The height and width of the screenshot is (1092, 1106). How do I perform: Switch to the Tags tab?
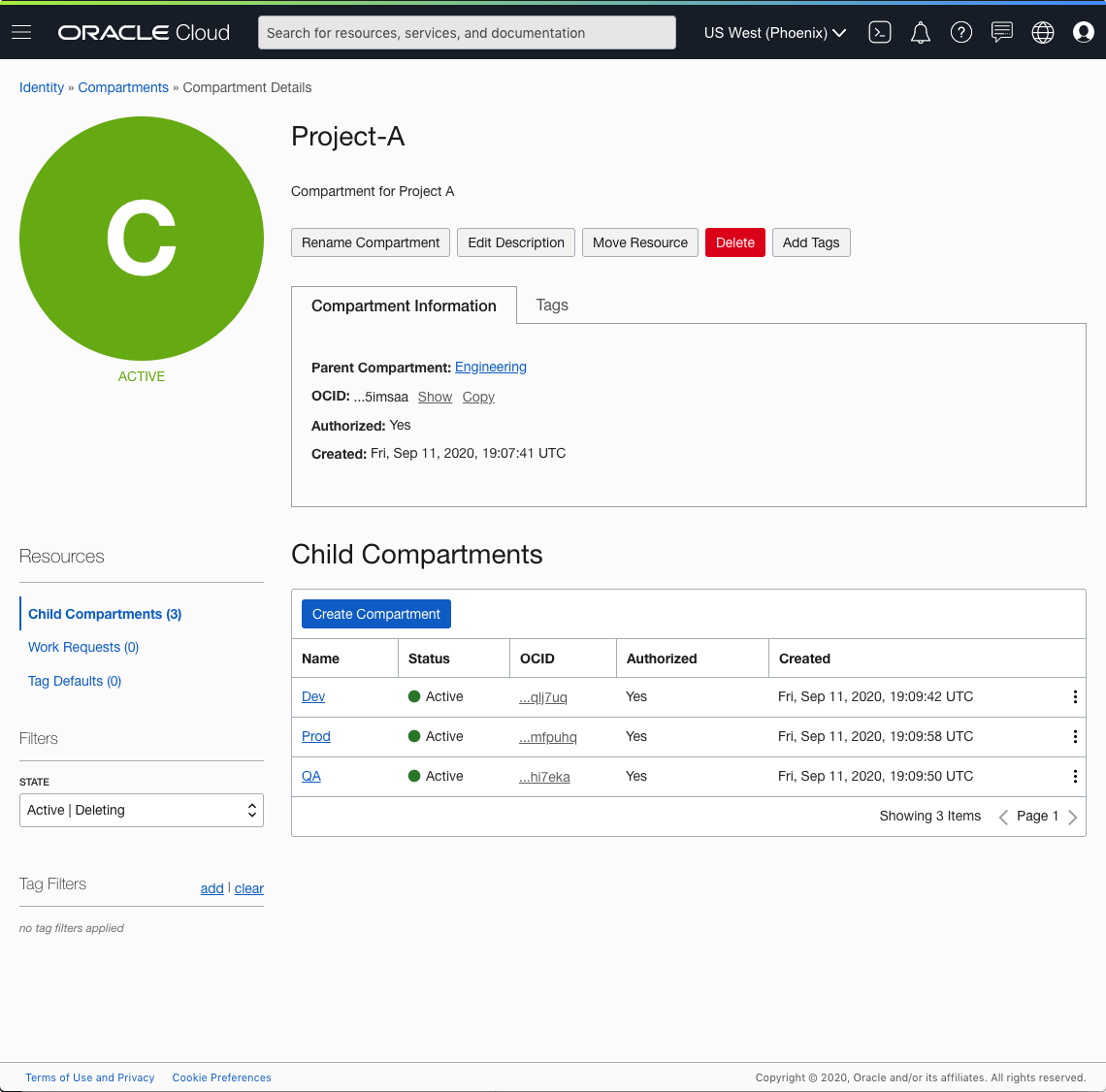pos(552,305)
